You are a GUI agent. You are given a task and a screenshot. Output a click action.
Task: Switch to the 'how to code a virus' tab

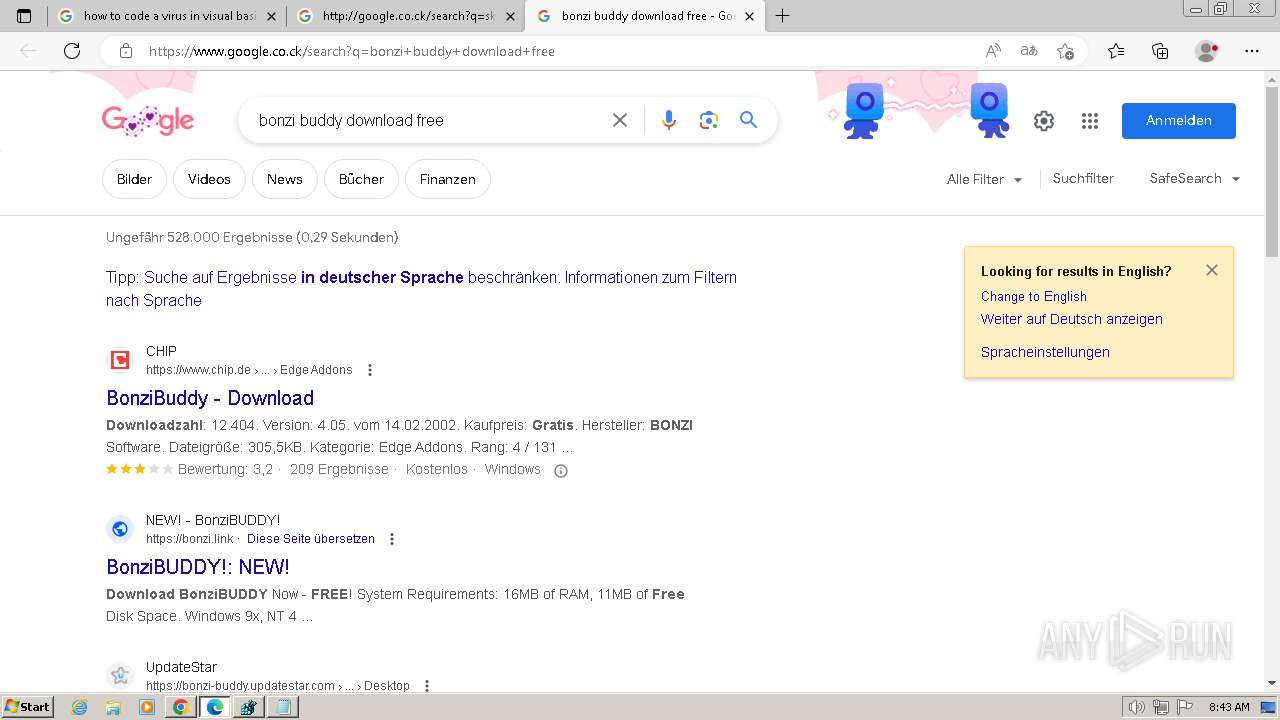click(165, 16)
